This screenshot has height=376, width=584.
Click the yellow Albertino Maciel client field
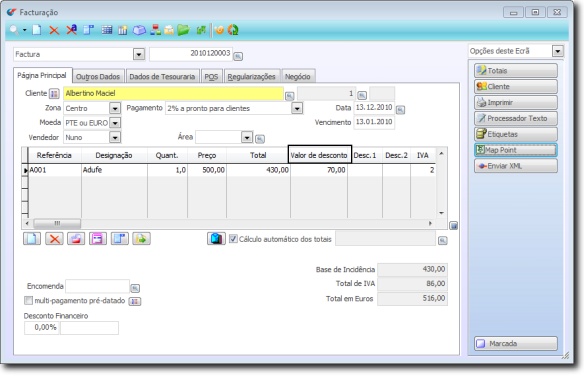click(x=173, y=93)
